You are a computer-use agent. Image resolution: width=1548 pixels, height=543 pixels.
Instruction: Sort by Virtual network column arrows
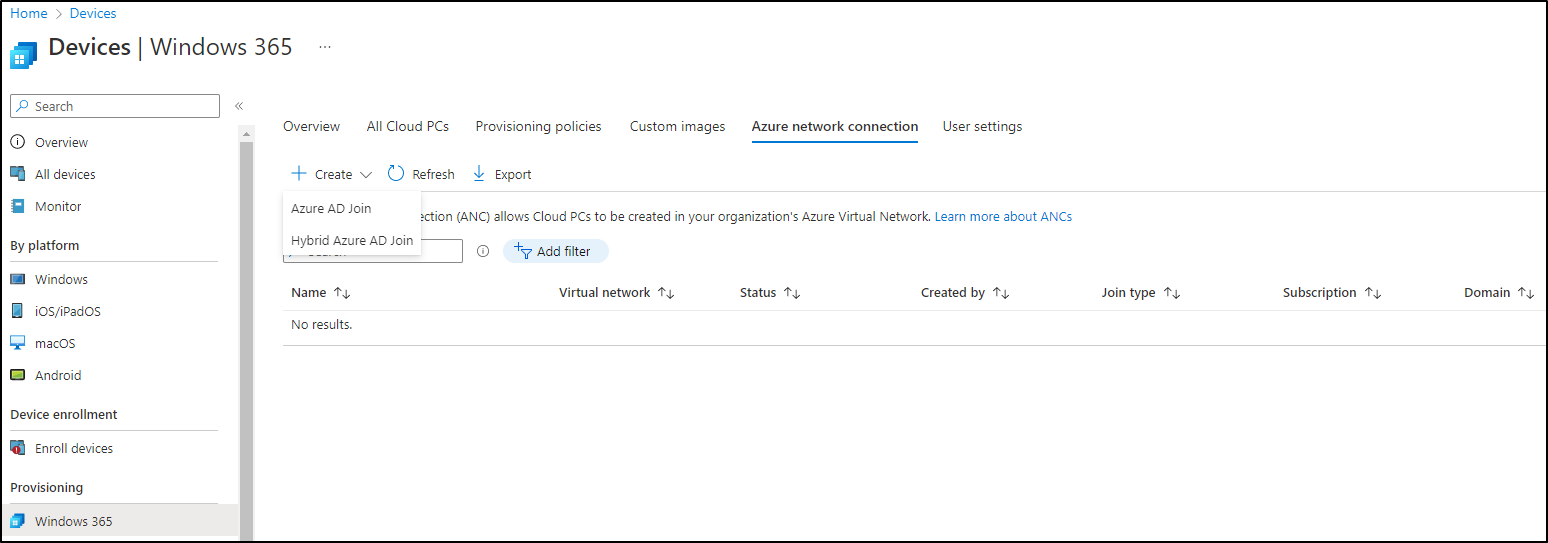[x=666, y=293]
